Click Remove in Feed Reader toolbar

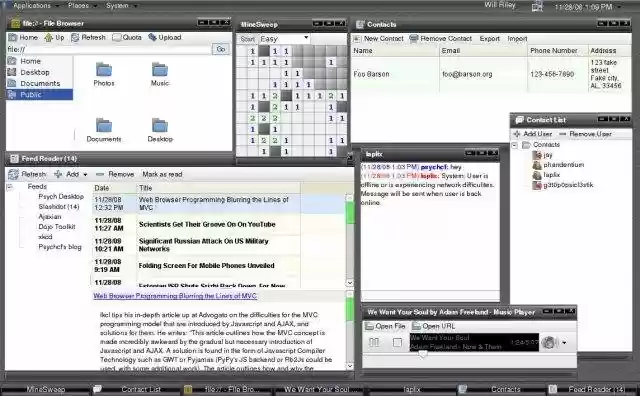click(x=115, y=174)
